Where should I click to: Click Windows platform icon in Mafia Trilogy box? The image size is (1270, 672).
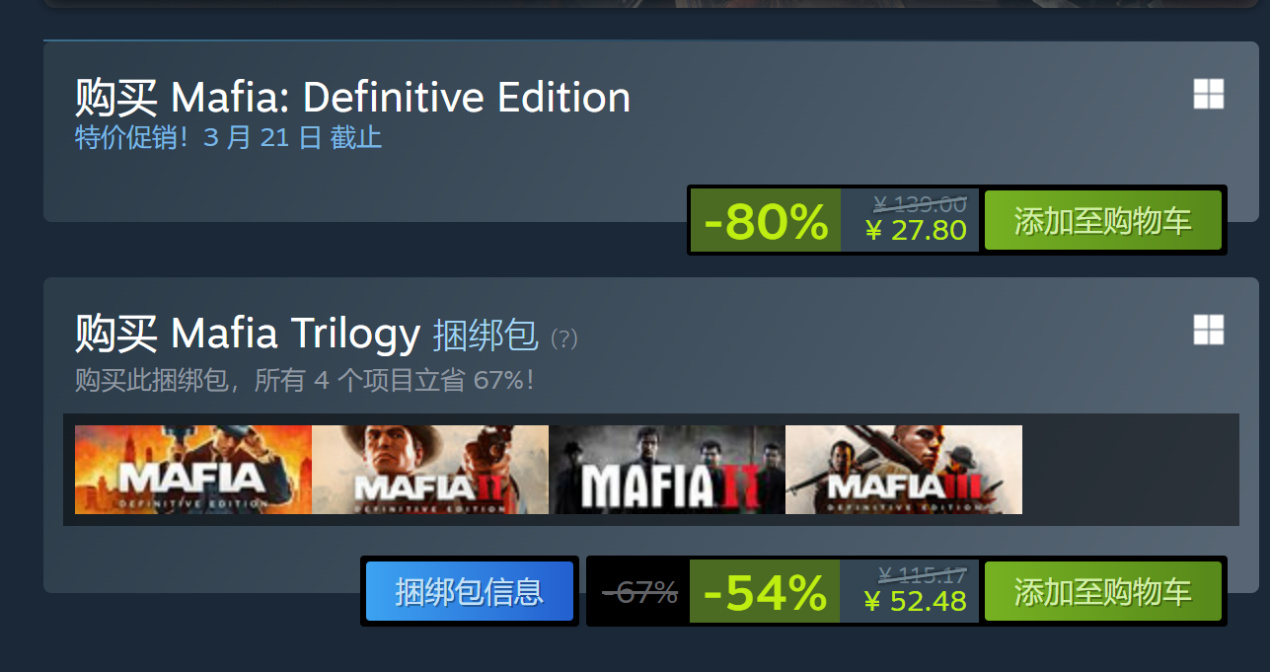1208,331
